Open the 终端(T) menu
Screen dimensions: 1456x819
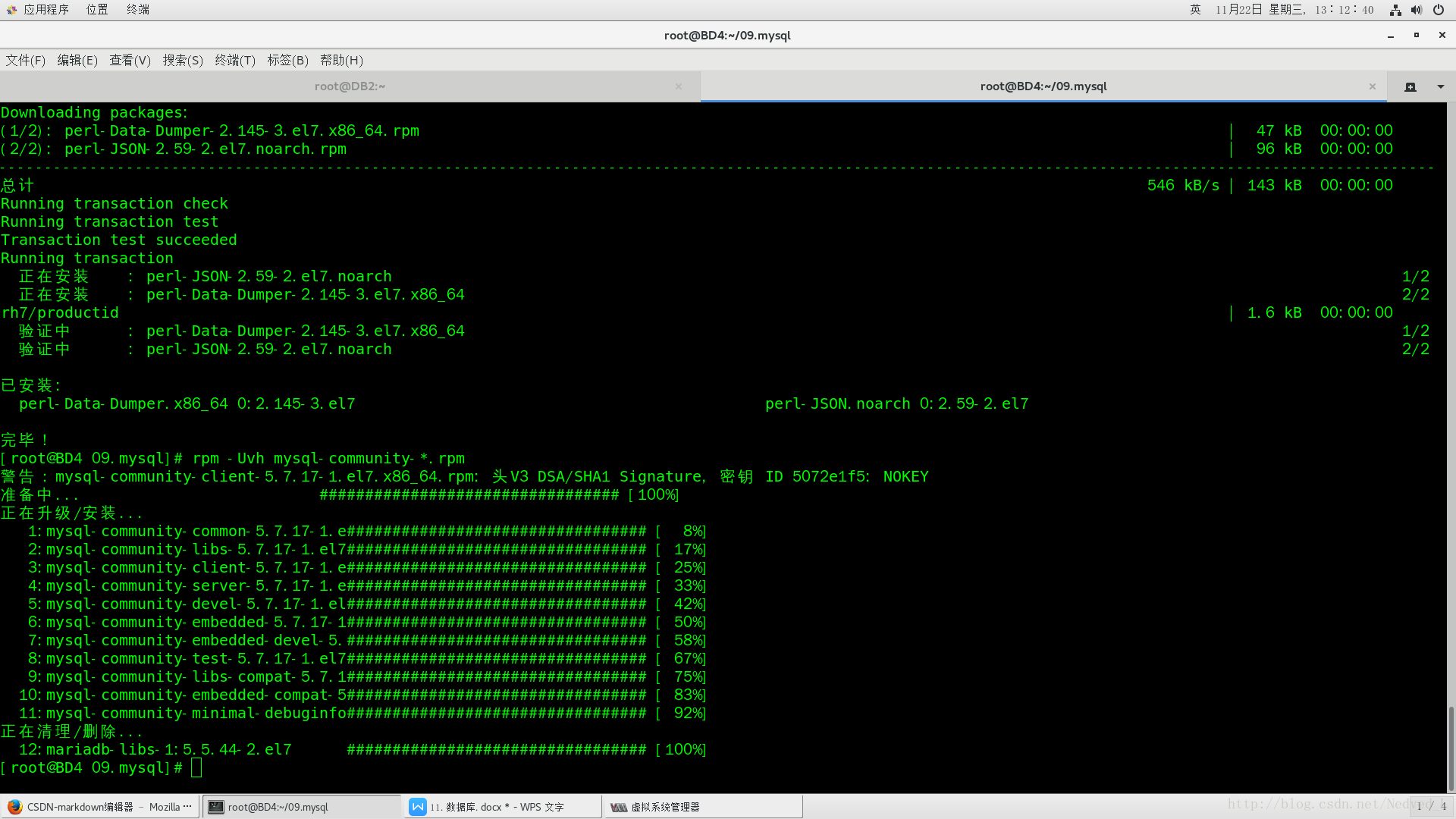[x=235, y=60]
